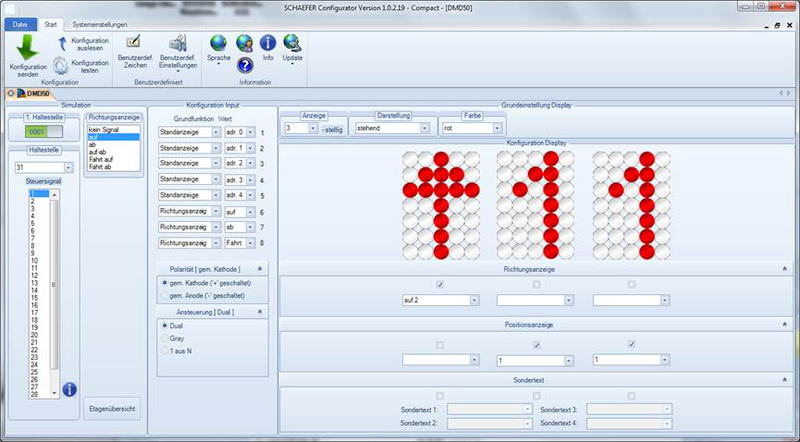This screenshot has width=800, height=442.
Task: Open Grundfunktion dropdown for input 1
Action: coord(216,132)
